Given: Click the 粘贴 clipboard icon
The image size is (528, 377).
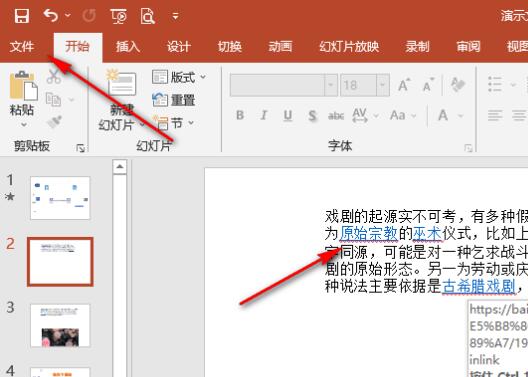Looking at the screenshot, I should click(x=23, y=86).
